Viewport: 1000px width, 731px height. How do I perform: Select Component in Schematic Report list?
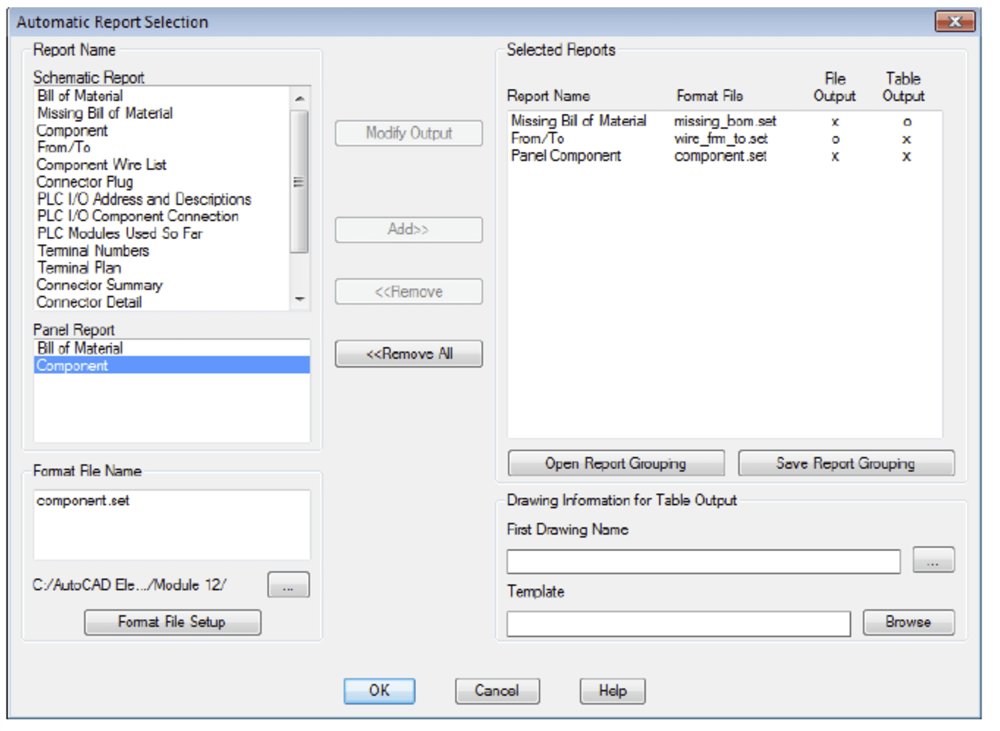[72, 130]
